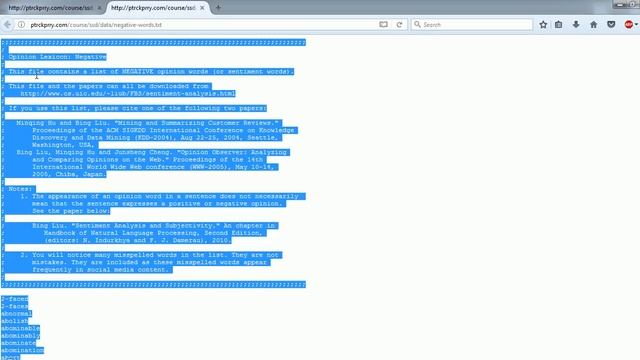Click 'If you use this list' sentence
640x360 pixels.
tap(138, 108)
